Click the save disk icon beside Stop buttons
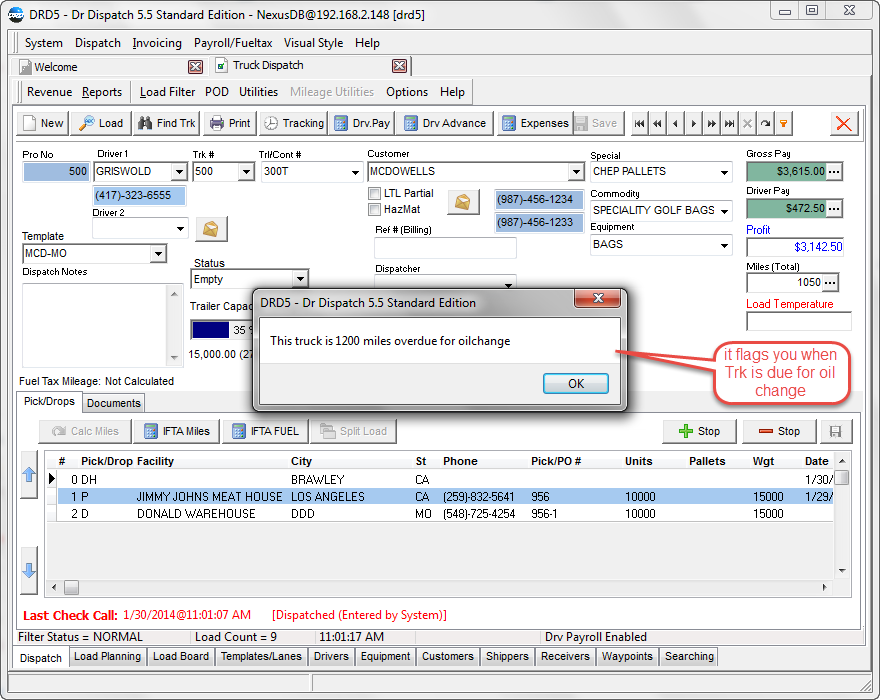880x700 pixels. coord(836,431)
